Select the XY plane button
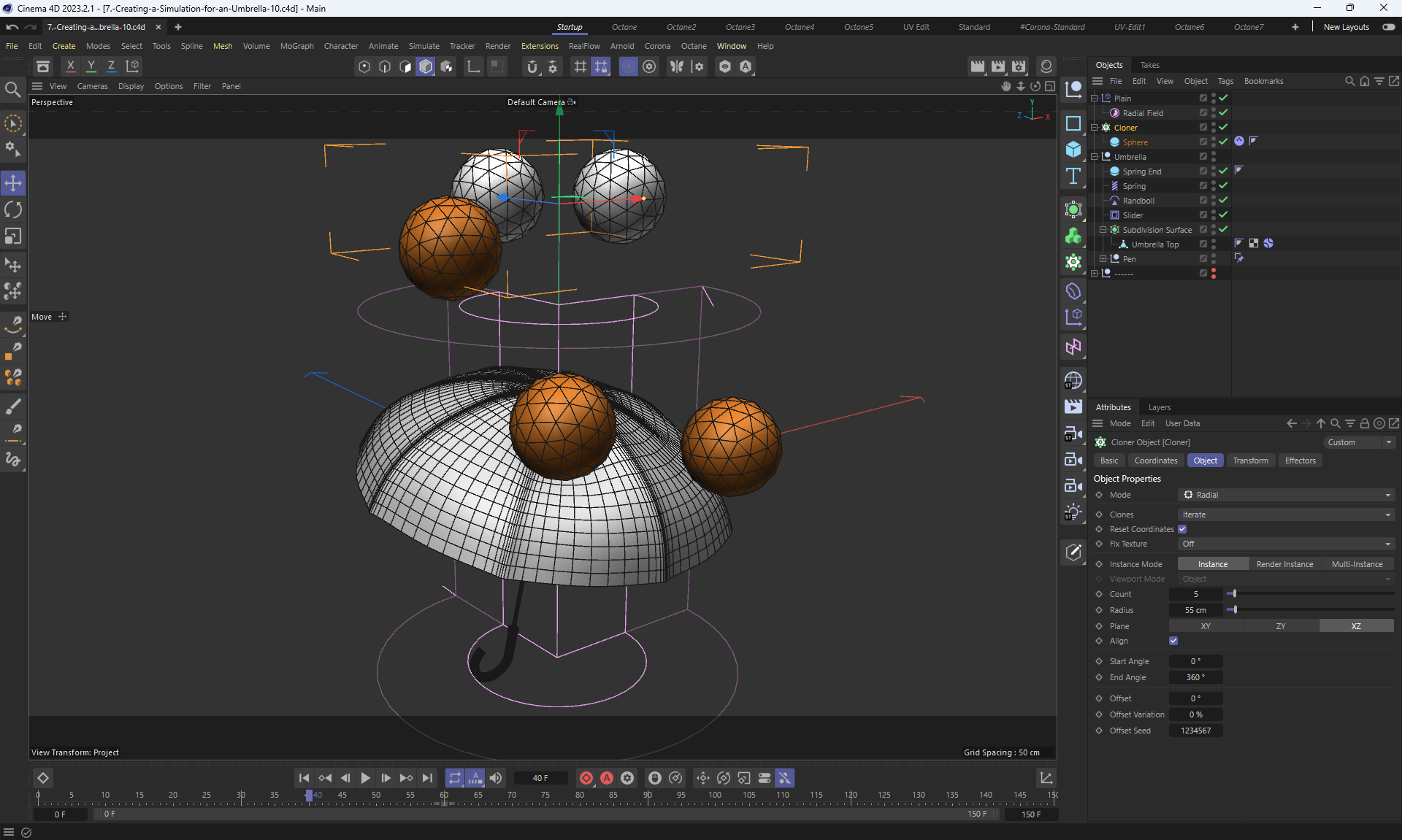The width and height of the screenshot is (1402, 840). [x=1206, y=626]
